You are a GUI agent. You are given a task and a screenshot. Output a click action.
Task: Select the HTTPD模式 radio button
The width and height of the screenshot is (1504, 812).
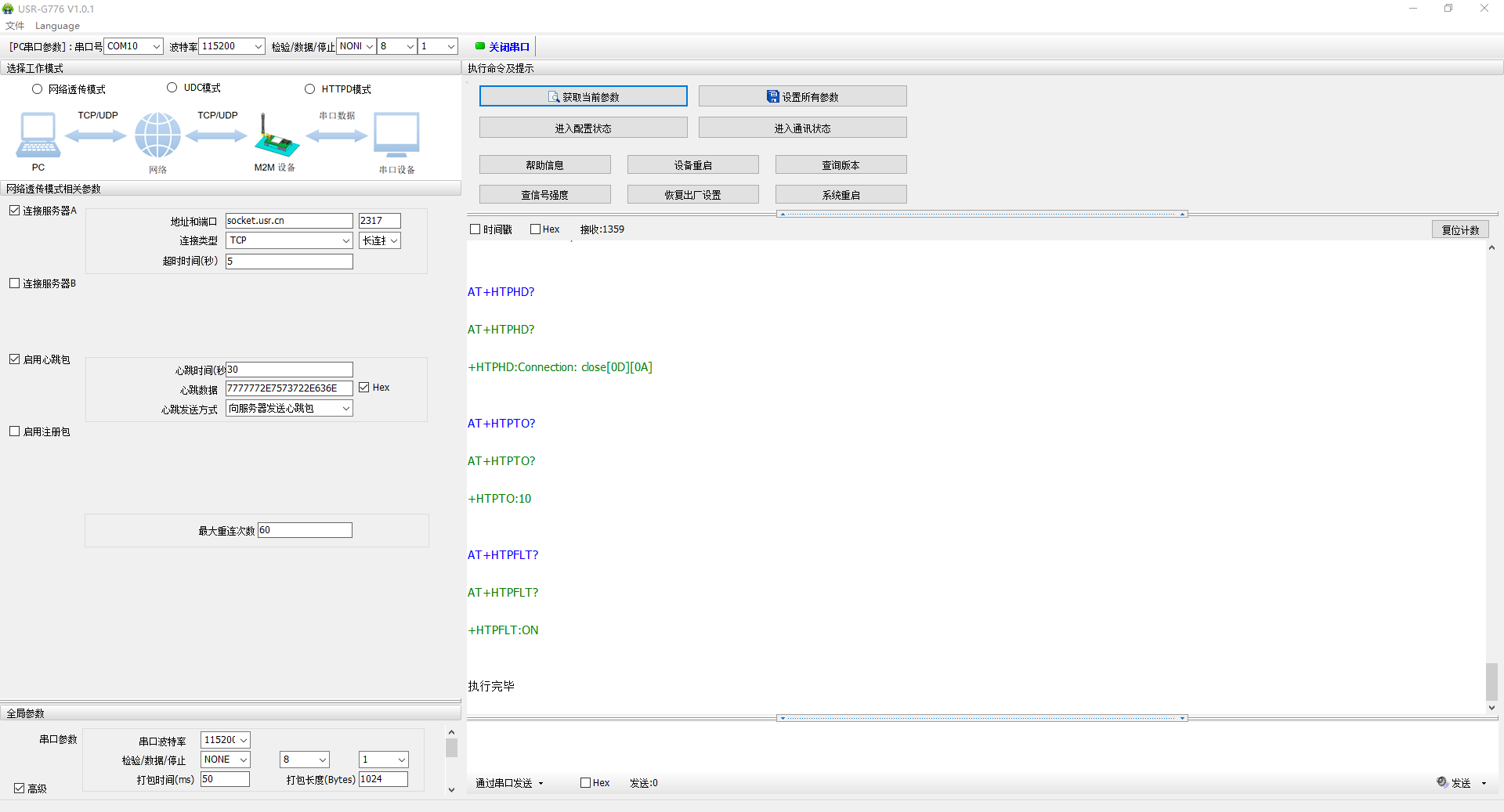(310, 89)
